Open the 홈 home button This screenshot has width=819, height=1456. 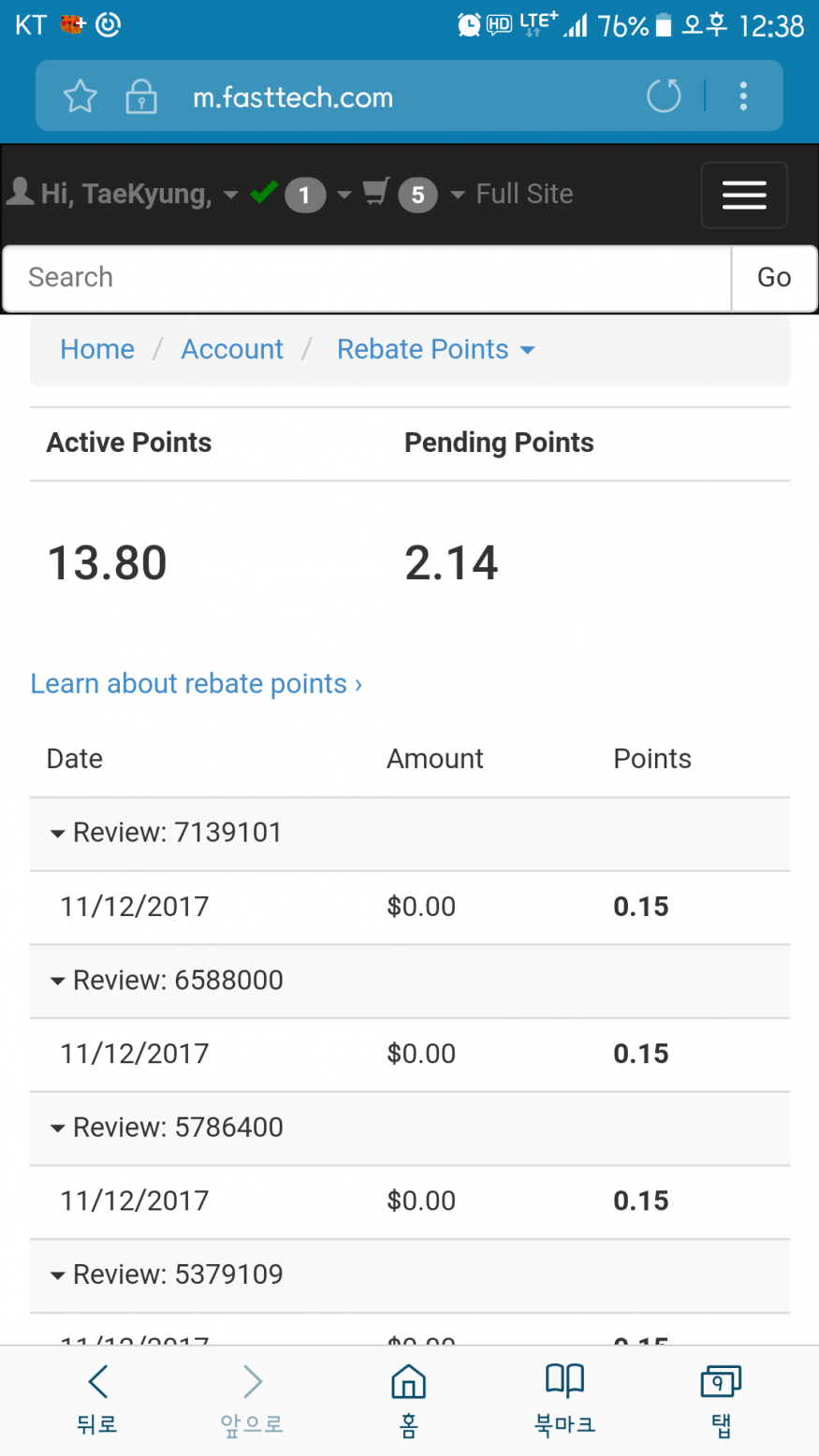pos(408,1398)
